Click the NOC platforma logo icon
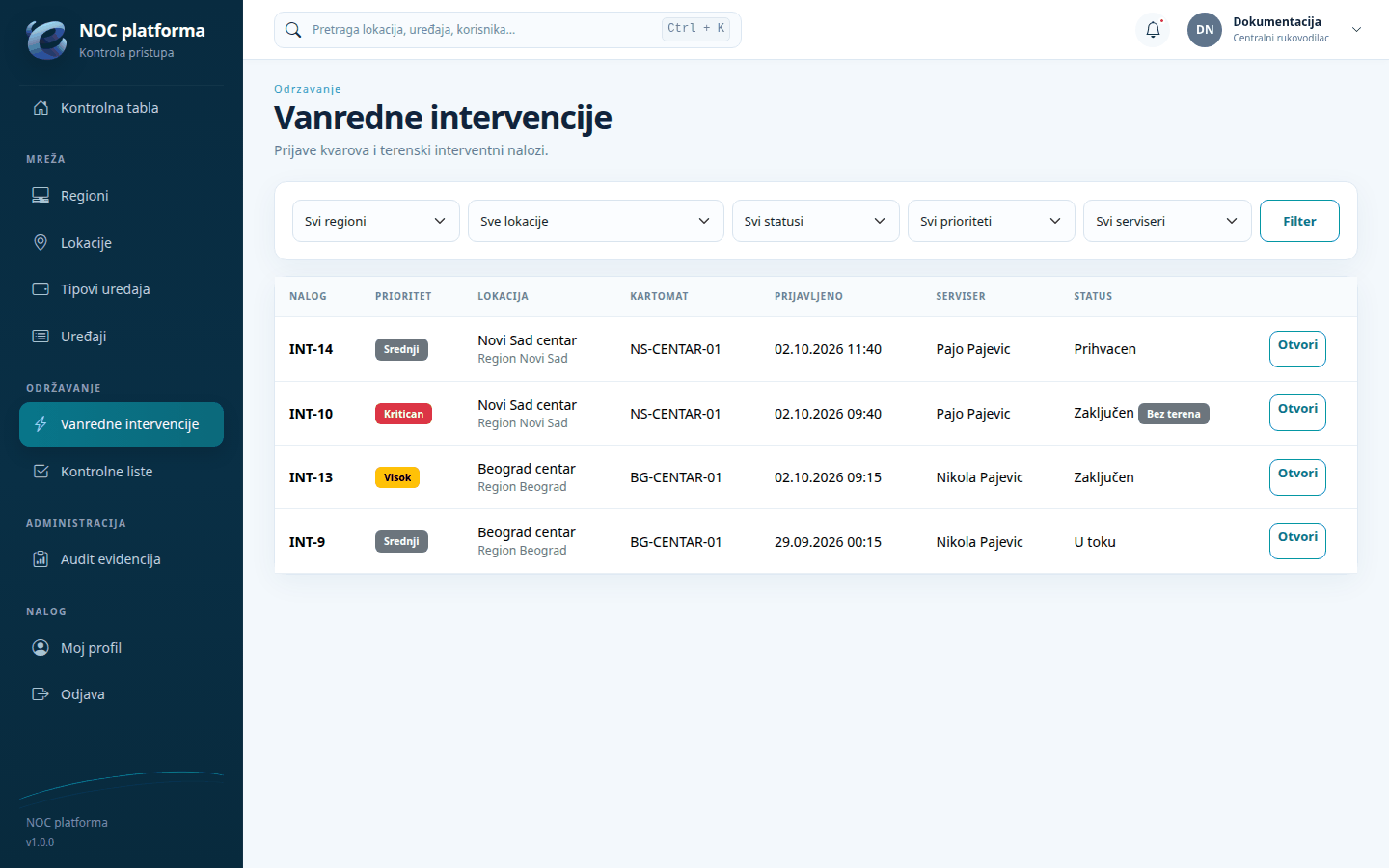 tap(46, 40)
